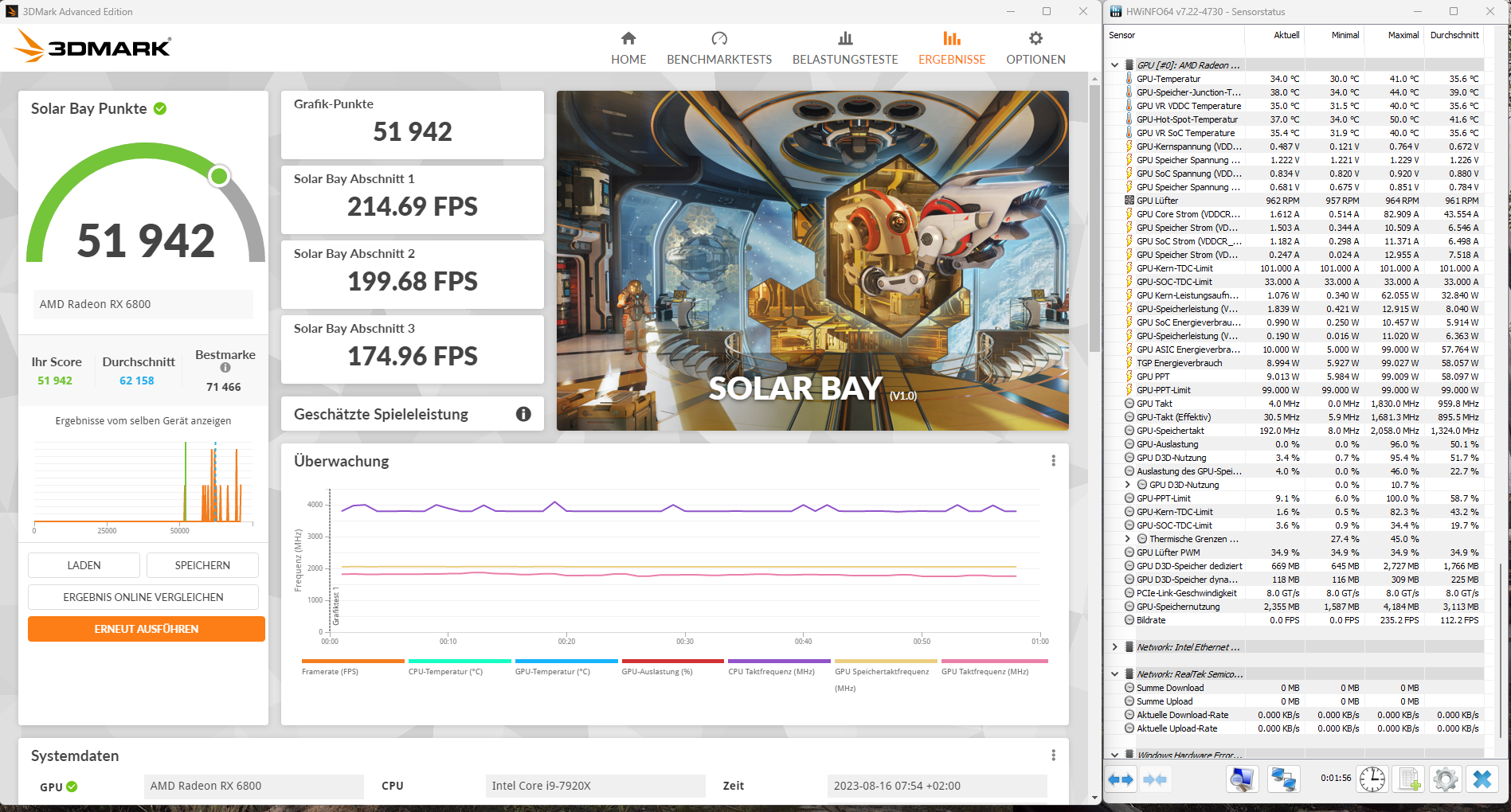Open the BENCHMARKTESTS tab

719,48
